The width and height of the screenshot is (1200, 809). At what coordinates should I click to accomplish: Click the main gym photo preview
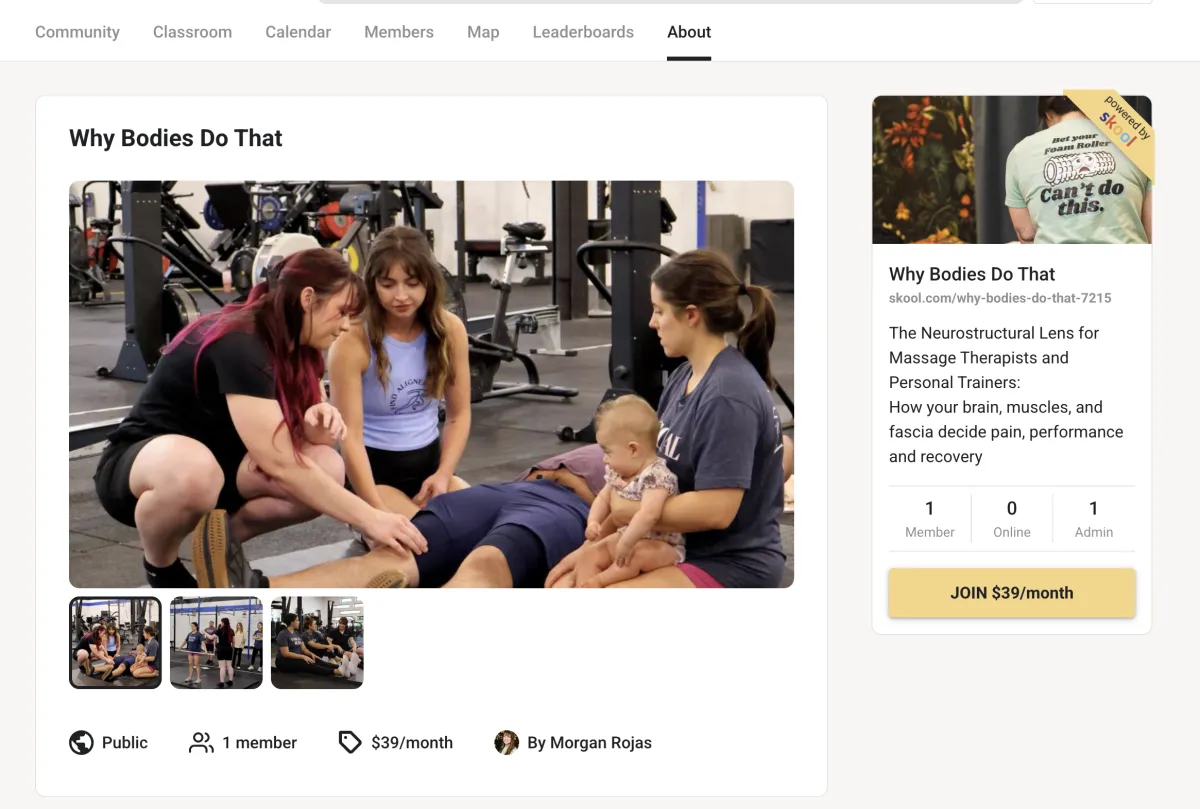click(431, 384)
